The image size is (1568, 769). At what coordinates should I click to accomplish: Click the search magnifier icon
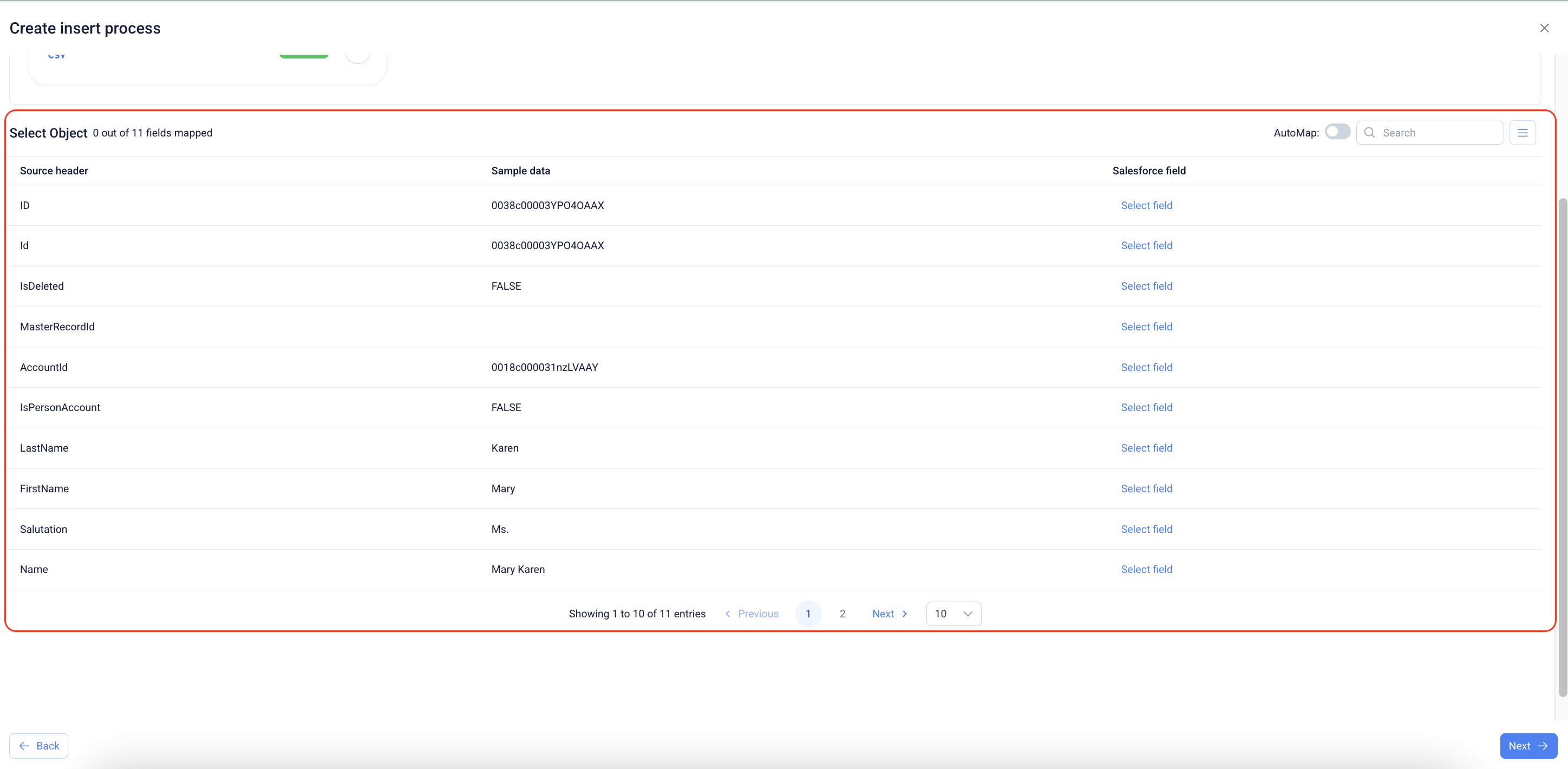1369,133
